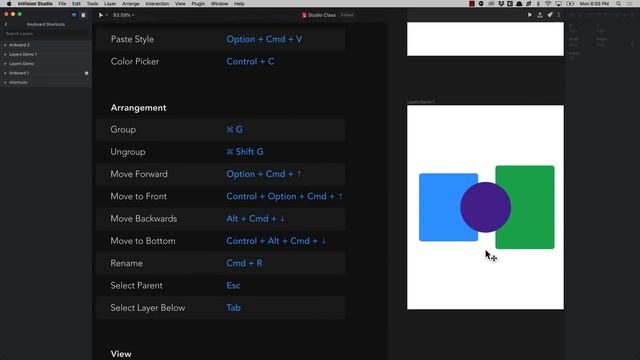Screen dimensions: 640x360
Task: Select the blue rectangle on the artboard
Action: pos(440,207)
